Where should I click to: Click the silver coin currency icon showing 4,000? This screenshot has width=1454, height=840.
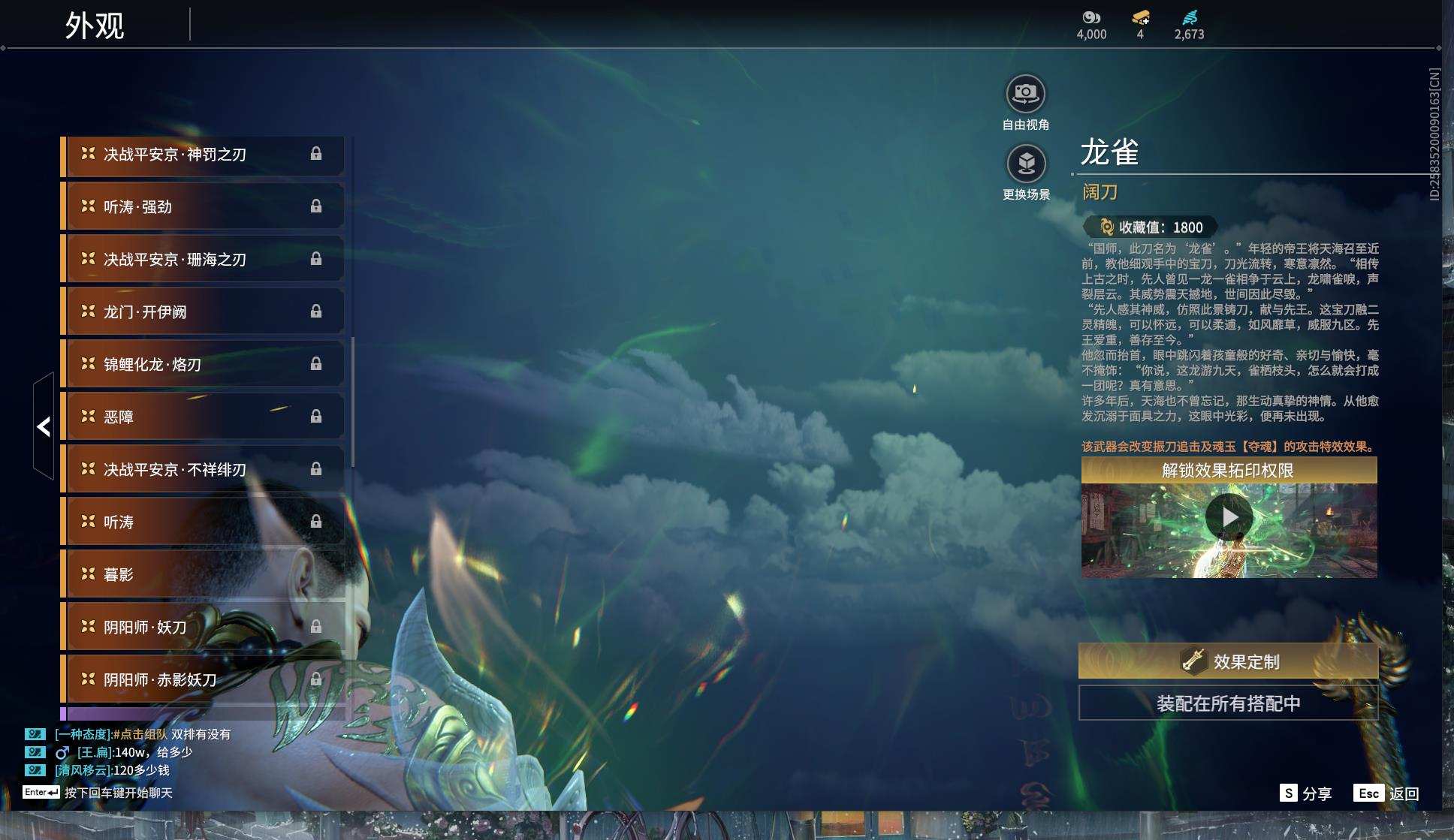[1091, 17]
